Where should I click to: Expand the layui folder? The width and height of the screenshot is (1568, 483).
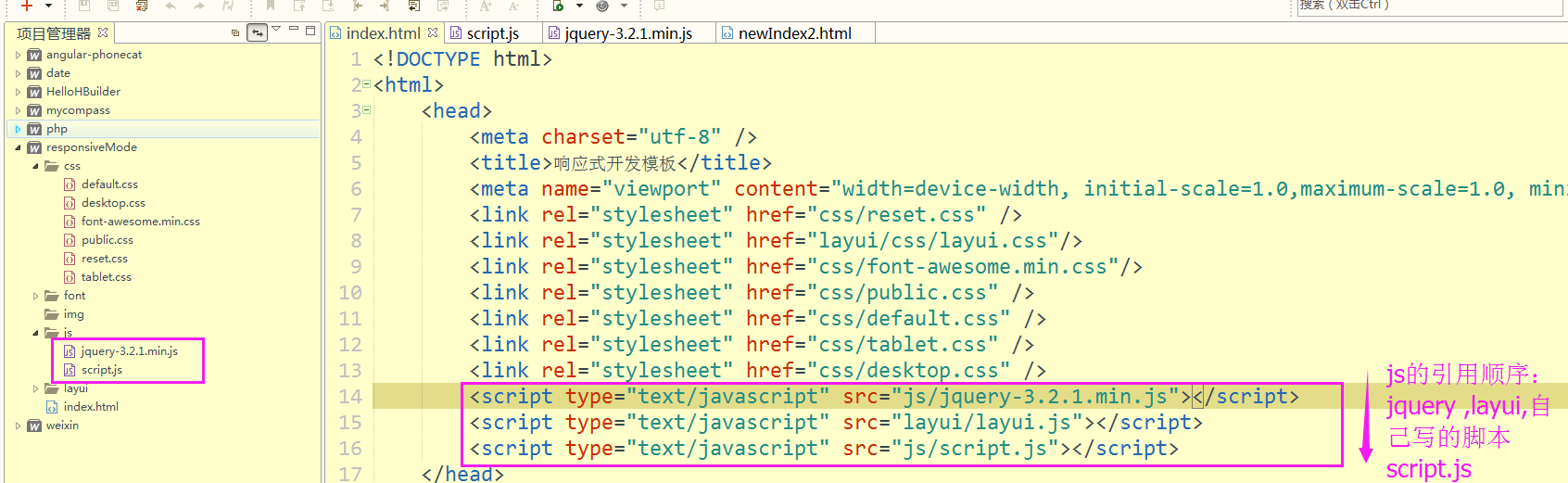[x=35, y=388]
